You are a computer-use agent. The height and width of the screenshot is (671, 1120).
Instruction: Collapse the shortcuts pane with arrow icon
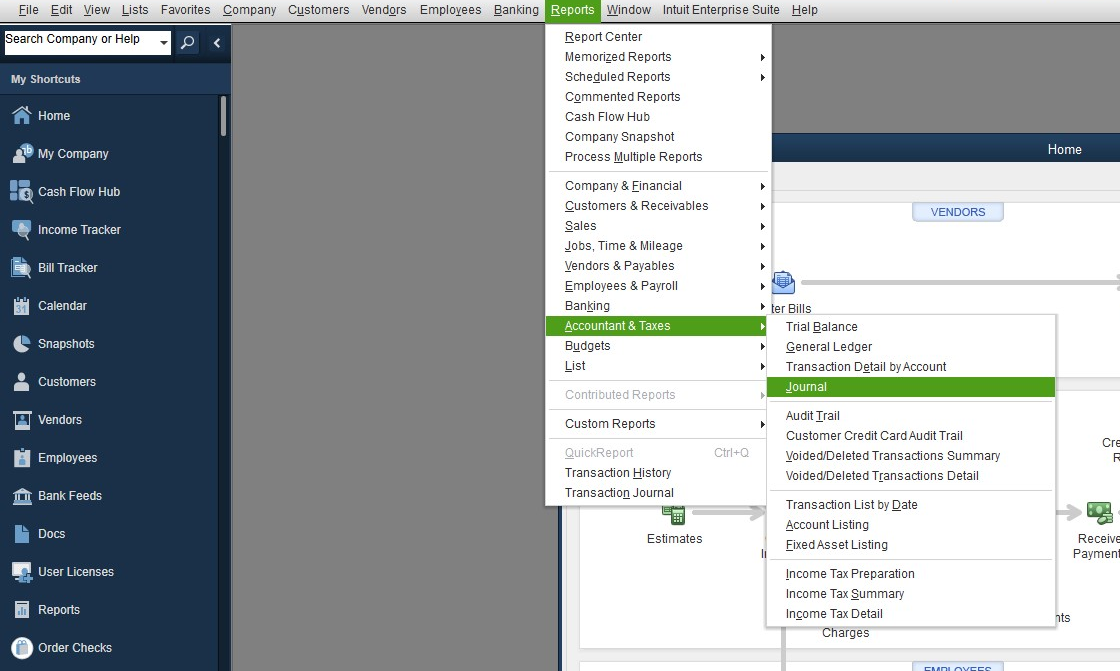point(216,42)
